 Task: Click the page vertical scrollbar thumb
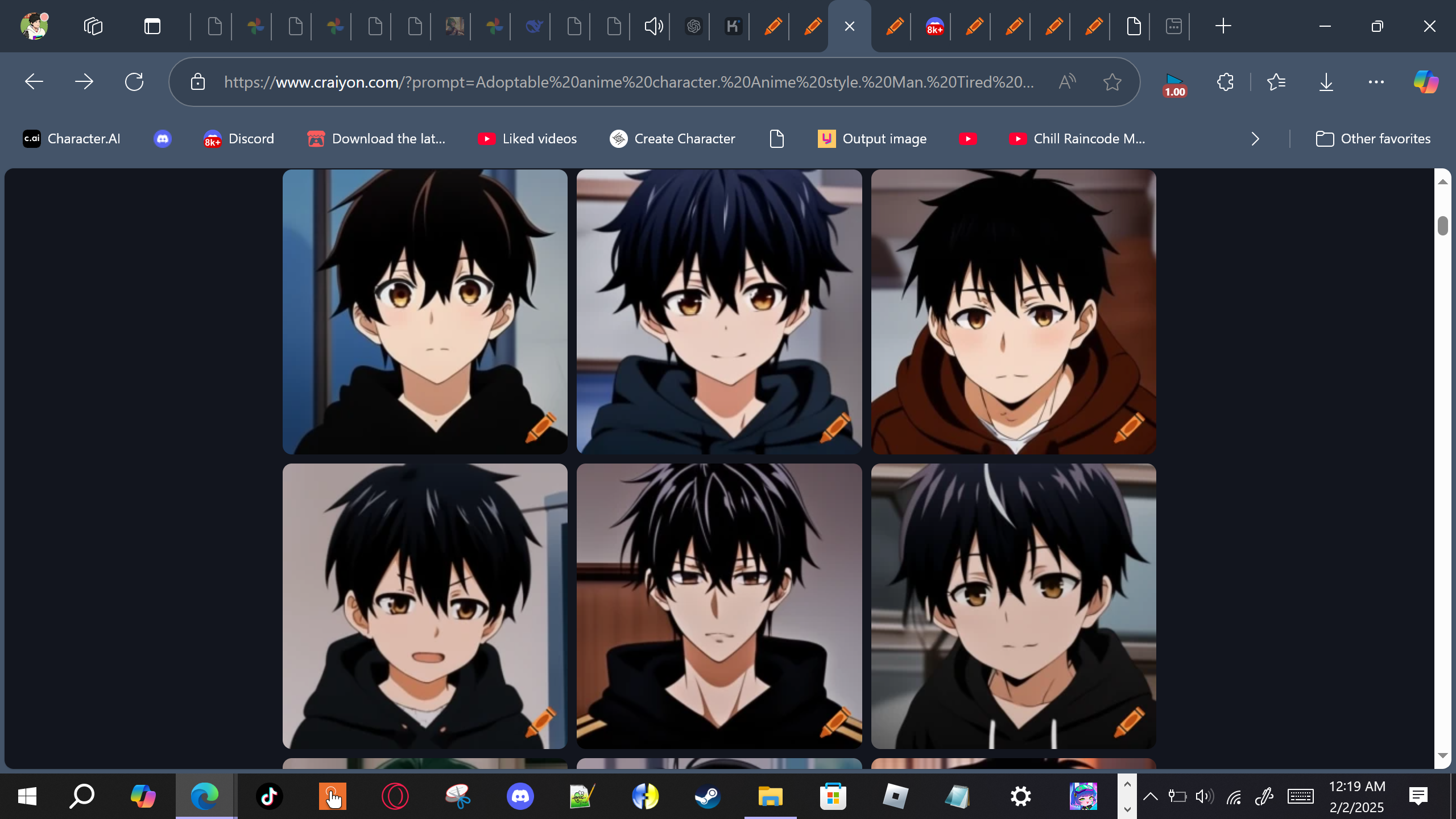pyautogui.click(x=1442, y=225)
